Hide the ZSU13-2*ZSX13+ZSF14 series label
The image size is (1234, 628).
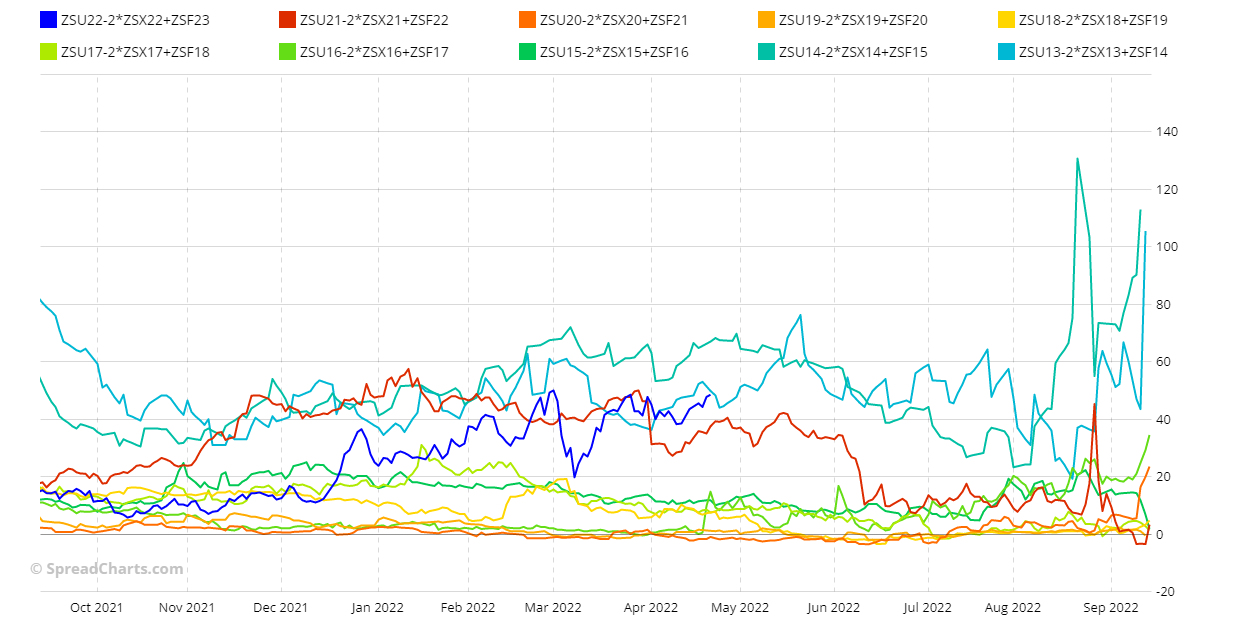pyautogui.click(x=1092, y=51)
